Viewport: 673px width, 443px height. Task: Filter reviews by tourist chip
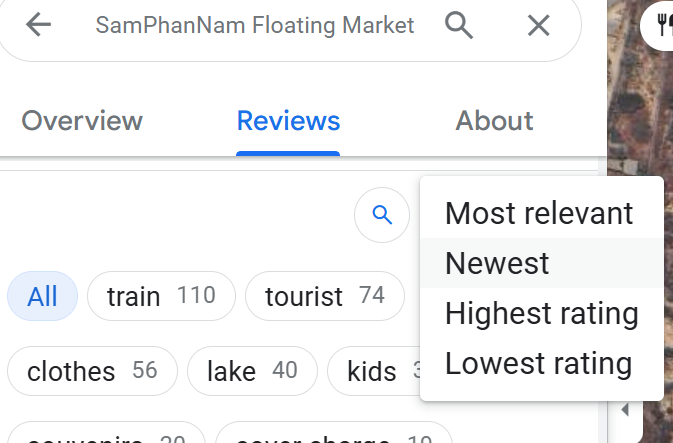(x=325, y=296)
